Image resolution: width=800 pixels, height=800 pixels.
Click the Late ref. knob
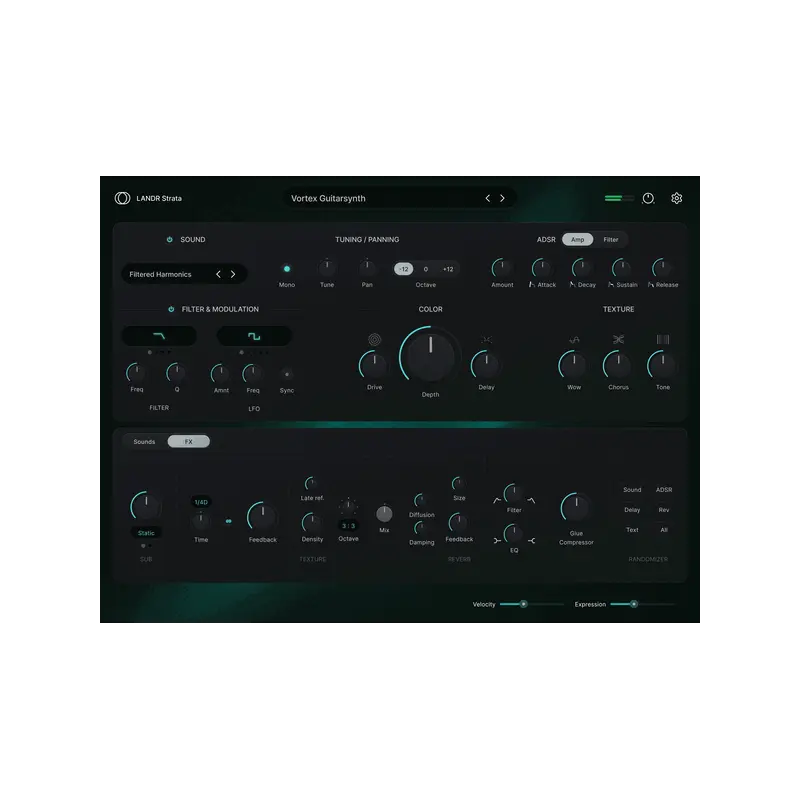point(312,484)
